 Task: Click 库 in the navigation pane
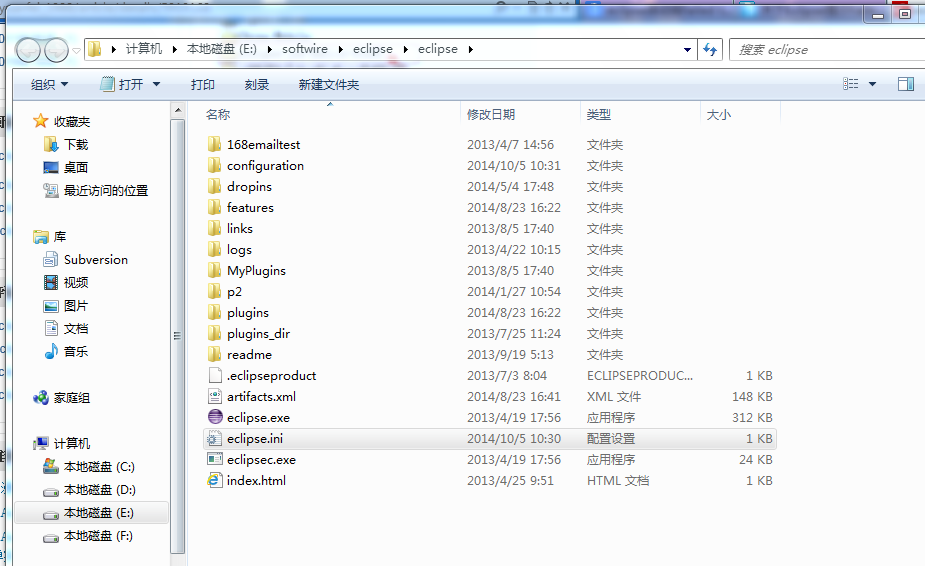click(x=60, y=237)
